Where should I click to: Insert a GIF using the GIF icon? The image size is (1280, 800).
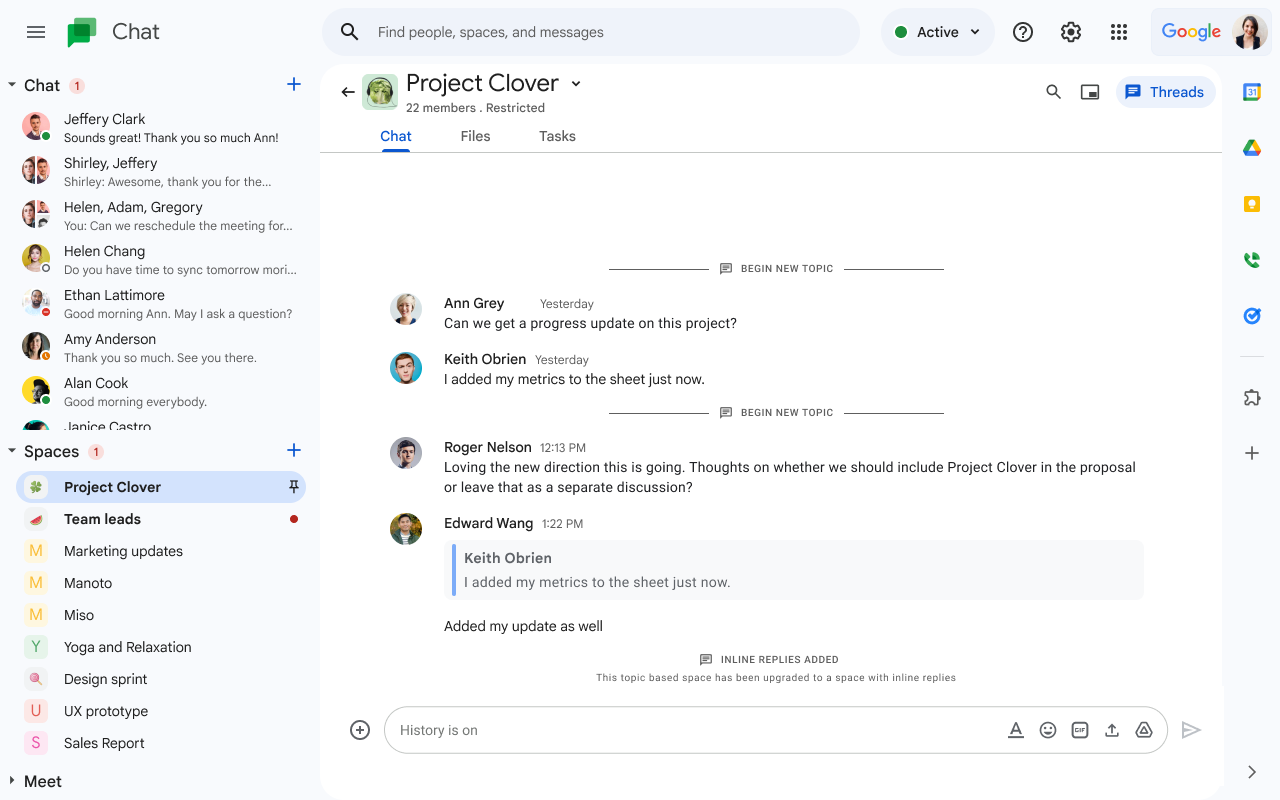[x=1079, y=730]
